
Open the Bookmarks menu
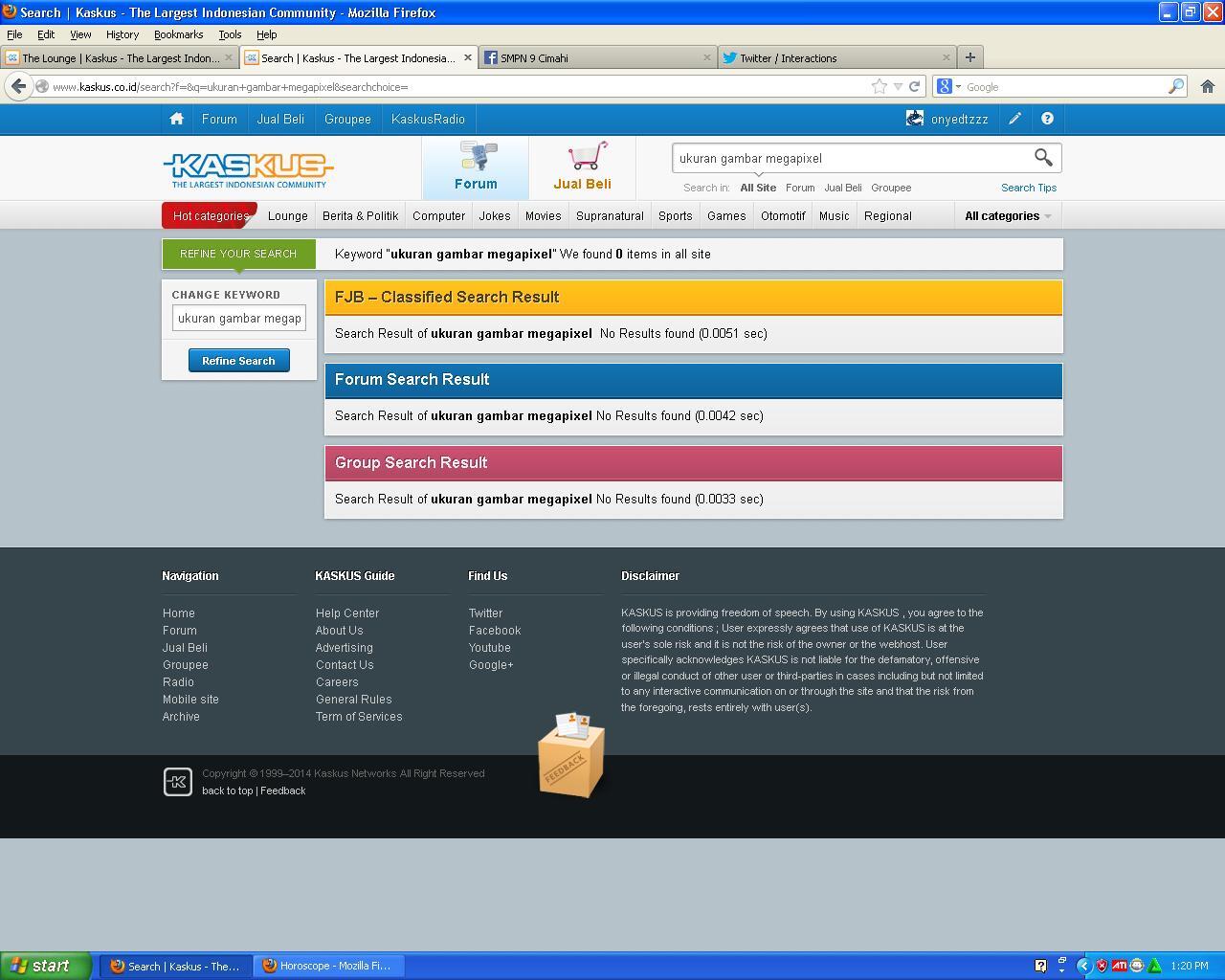click(x=178, y=34)
